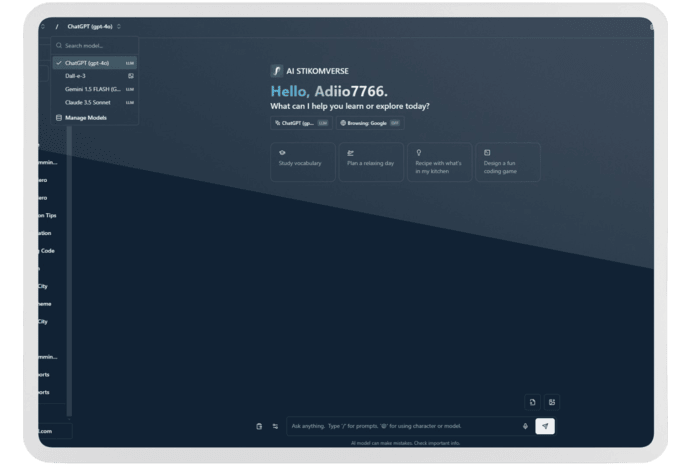Screen dimensions: 691x470
Task: Click the AI STIKOMVERSE logo icon
Action: [x=276, y=71]
